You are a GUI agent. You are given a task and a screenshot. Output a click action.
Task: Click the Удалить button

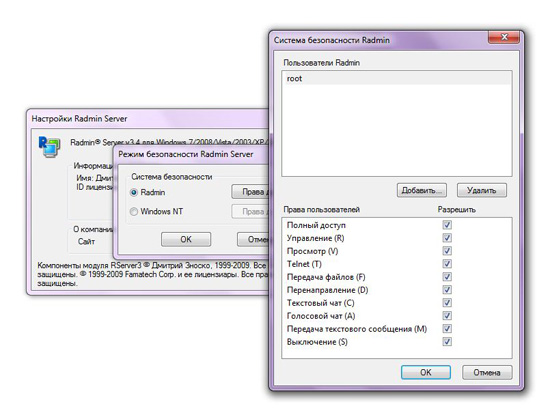482,190
